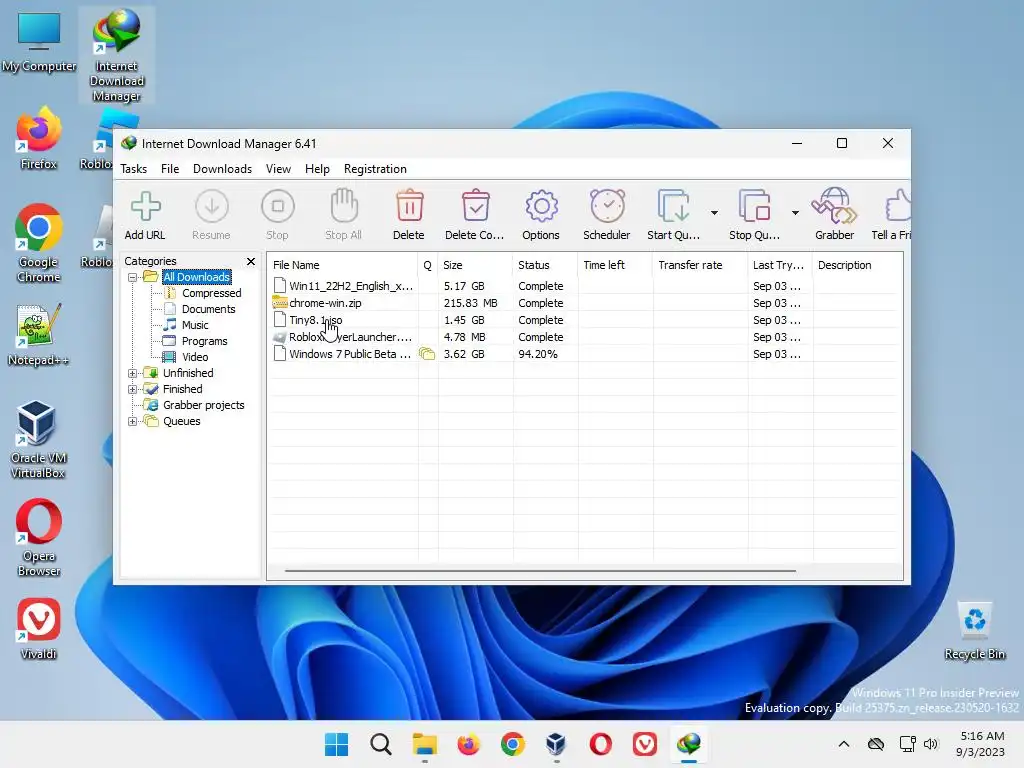Open the Vivaldi desktop shortcut
Viewport: 1024px width, 768px height.
(39, 629)
